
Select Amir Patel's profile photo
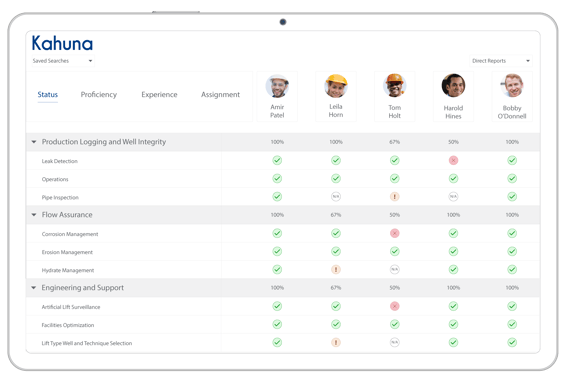[277, 86]
